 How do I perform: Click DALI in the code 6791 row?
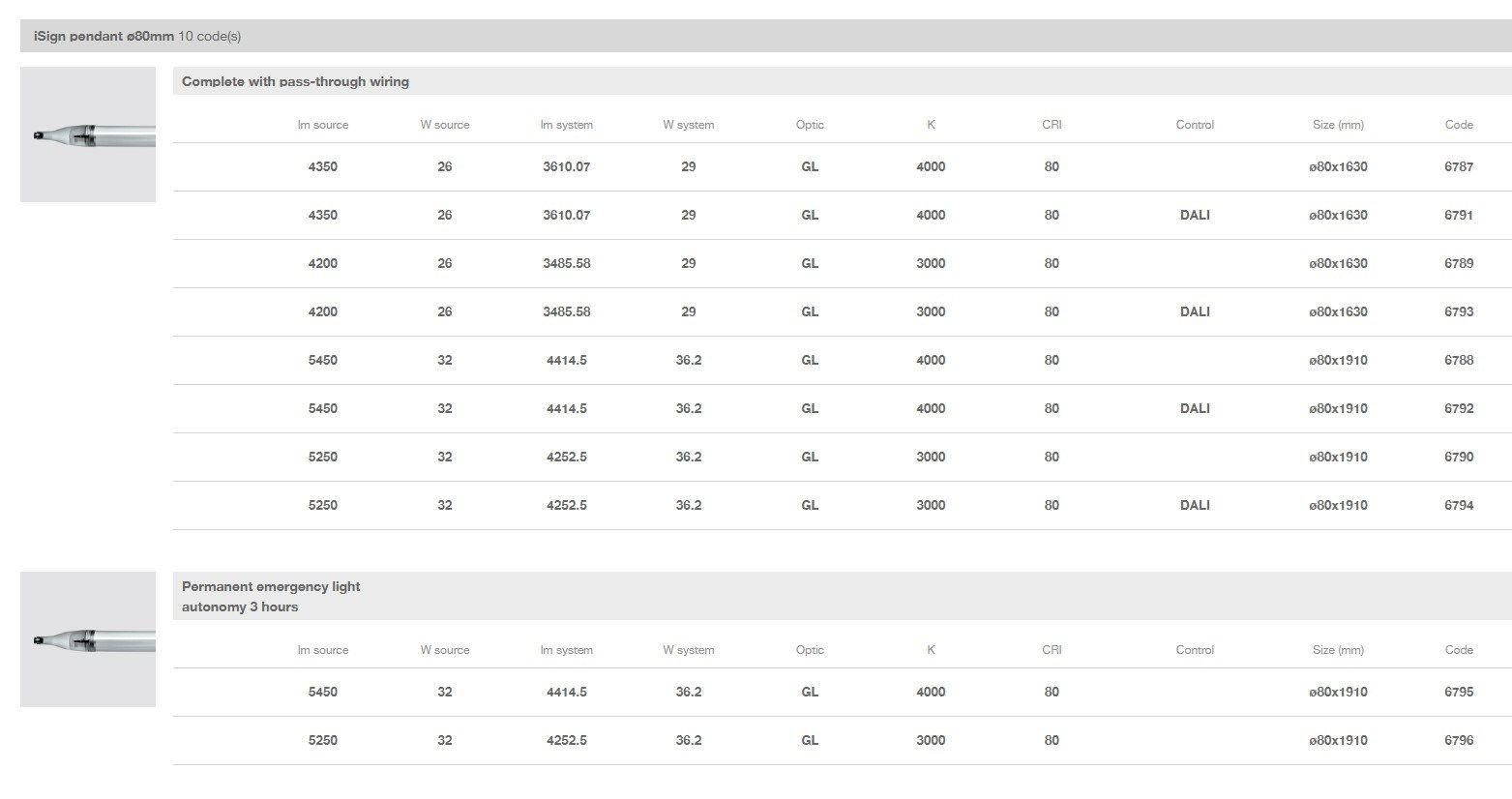(x=1194, y=215)
